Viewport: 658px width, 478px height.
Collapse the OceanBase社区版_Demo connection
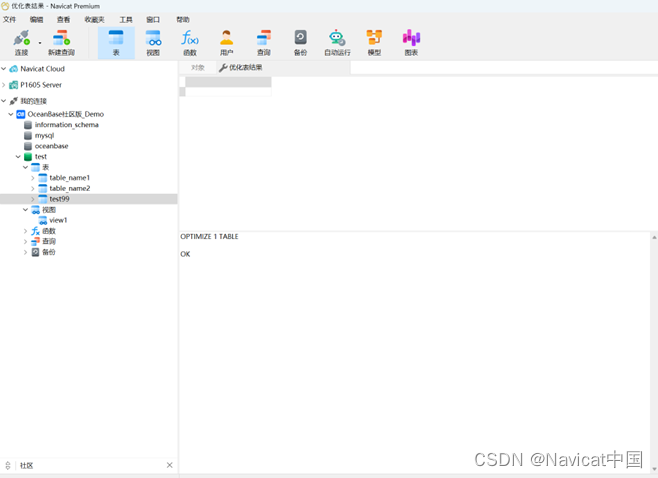[11, 114]
